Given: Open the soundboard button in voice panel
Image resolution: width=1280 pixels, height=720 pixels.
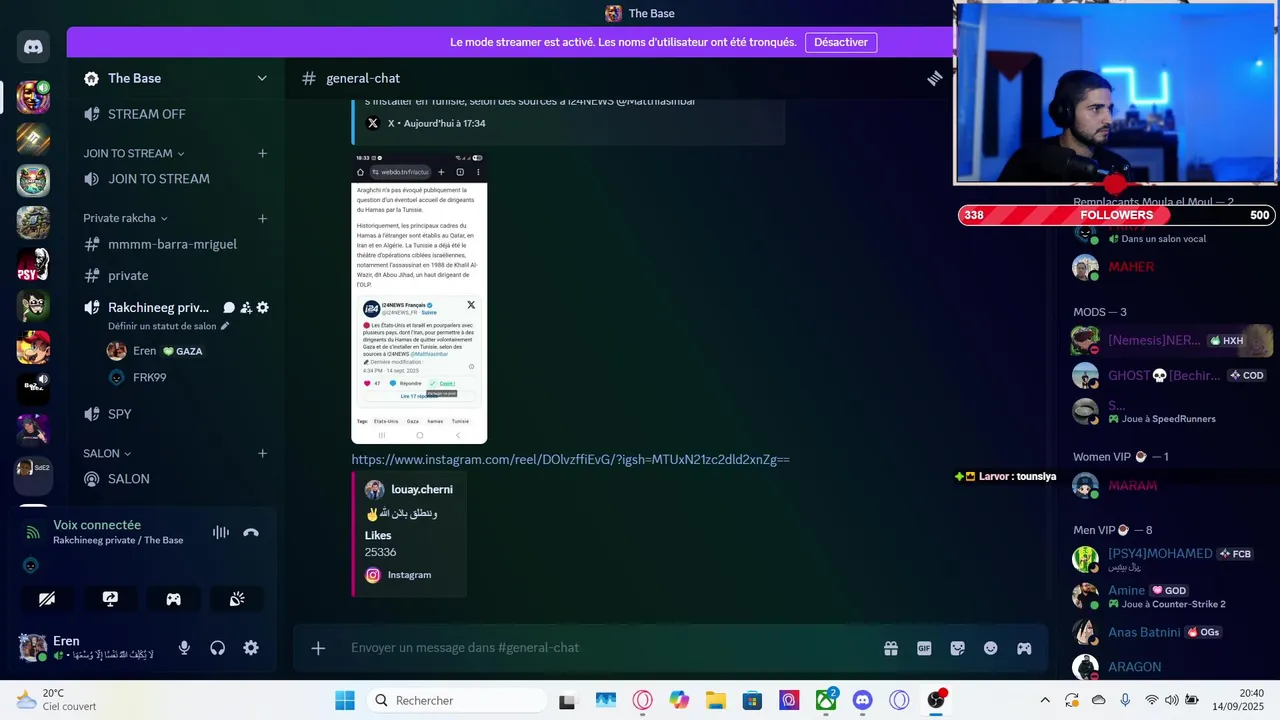Looking at the screenshot, I should coord(237,599).
